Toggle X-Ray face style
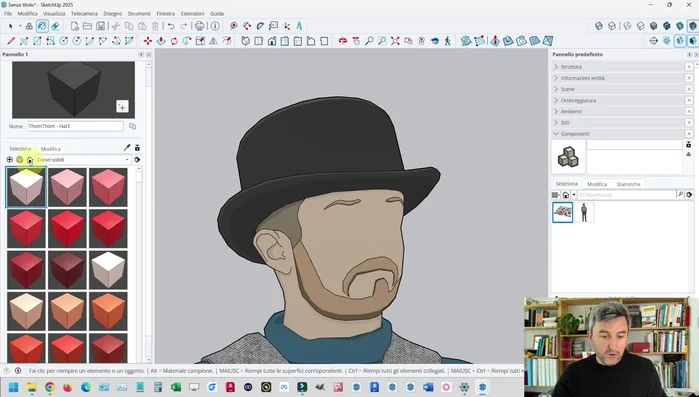Viewport: 699px width, 397px height. [x=599, y=26]
